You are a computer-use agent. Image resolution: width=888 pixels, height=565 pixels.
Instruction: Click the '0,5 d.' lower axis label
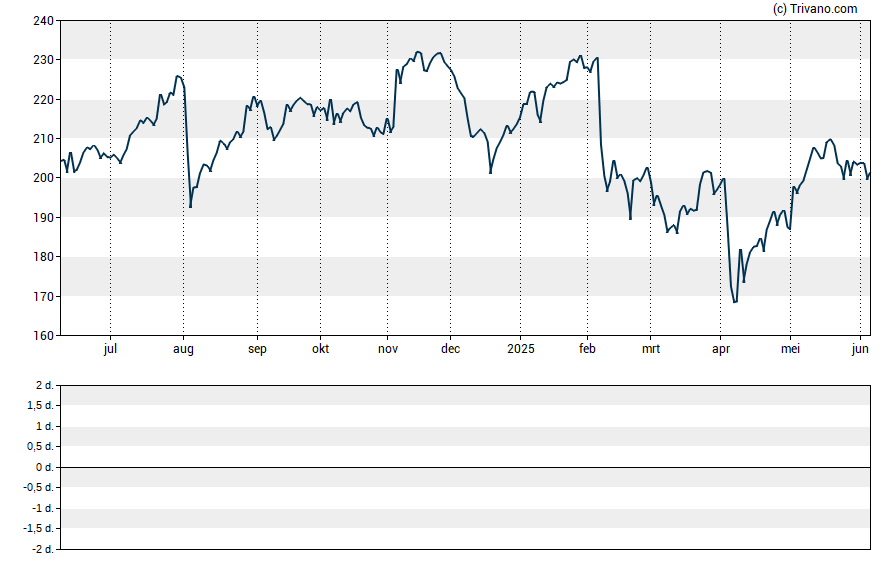[x=40, y=447]
